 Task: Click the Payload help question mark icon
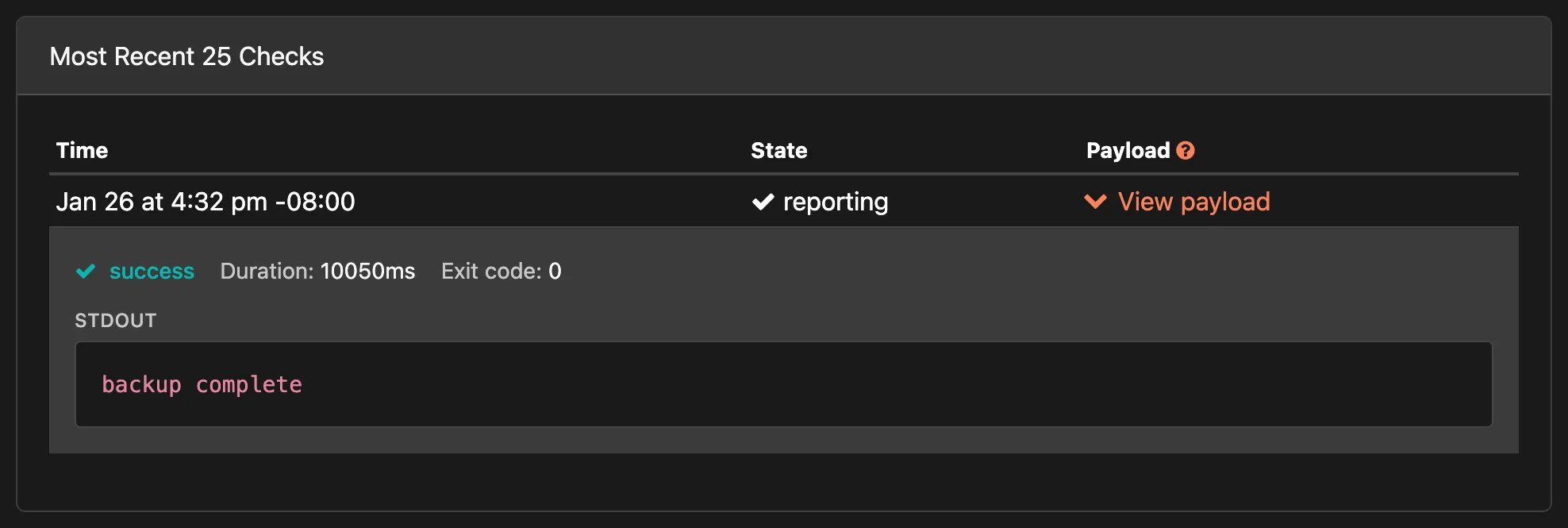(1186, 150)
